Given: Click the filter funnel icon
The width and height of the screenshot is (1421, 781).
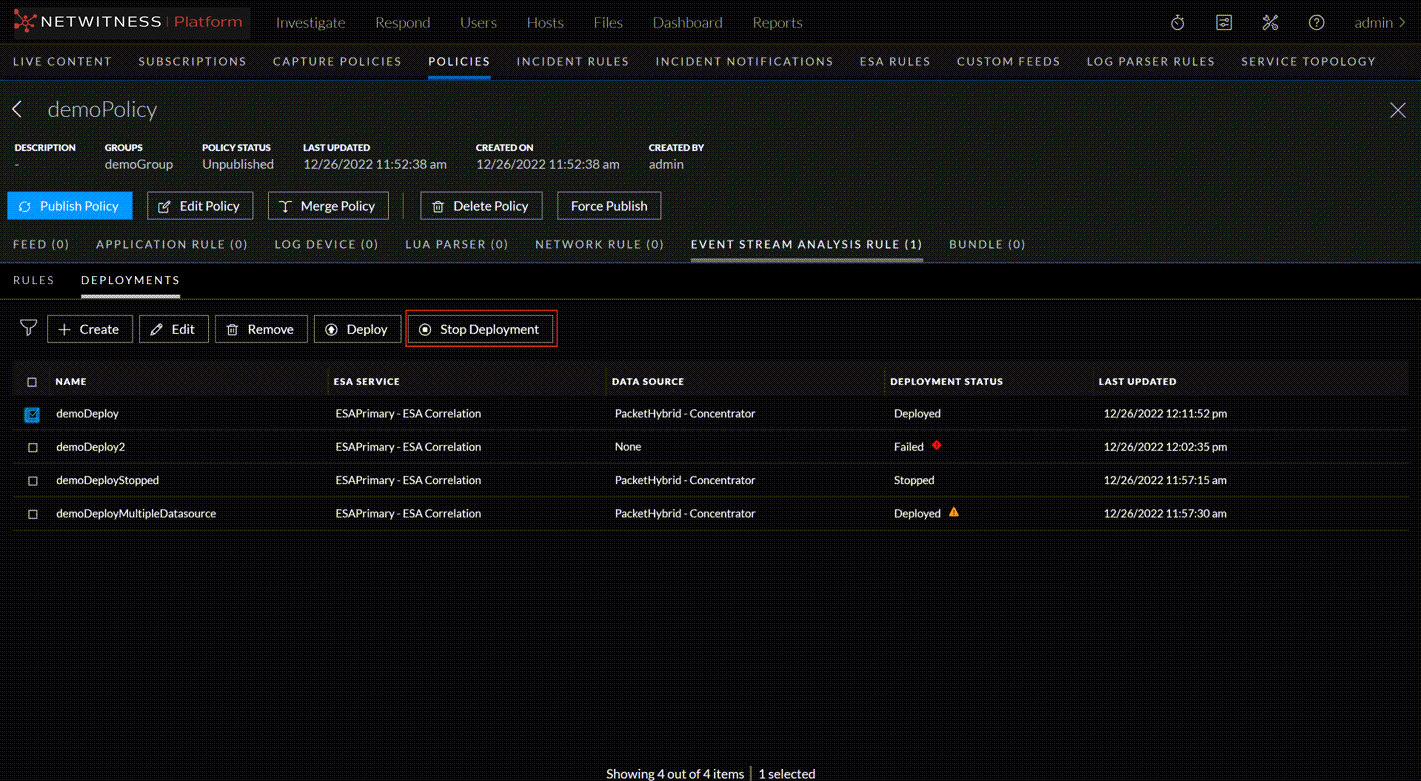Looking at the screenshot, I should [x=28, y=328].
